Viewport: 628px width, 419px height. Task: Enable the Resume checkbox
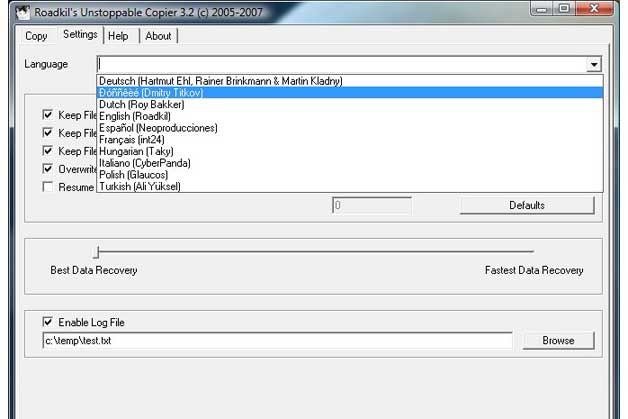point(48,187)
